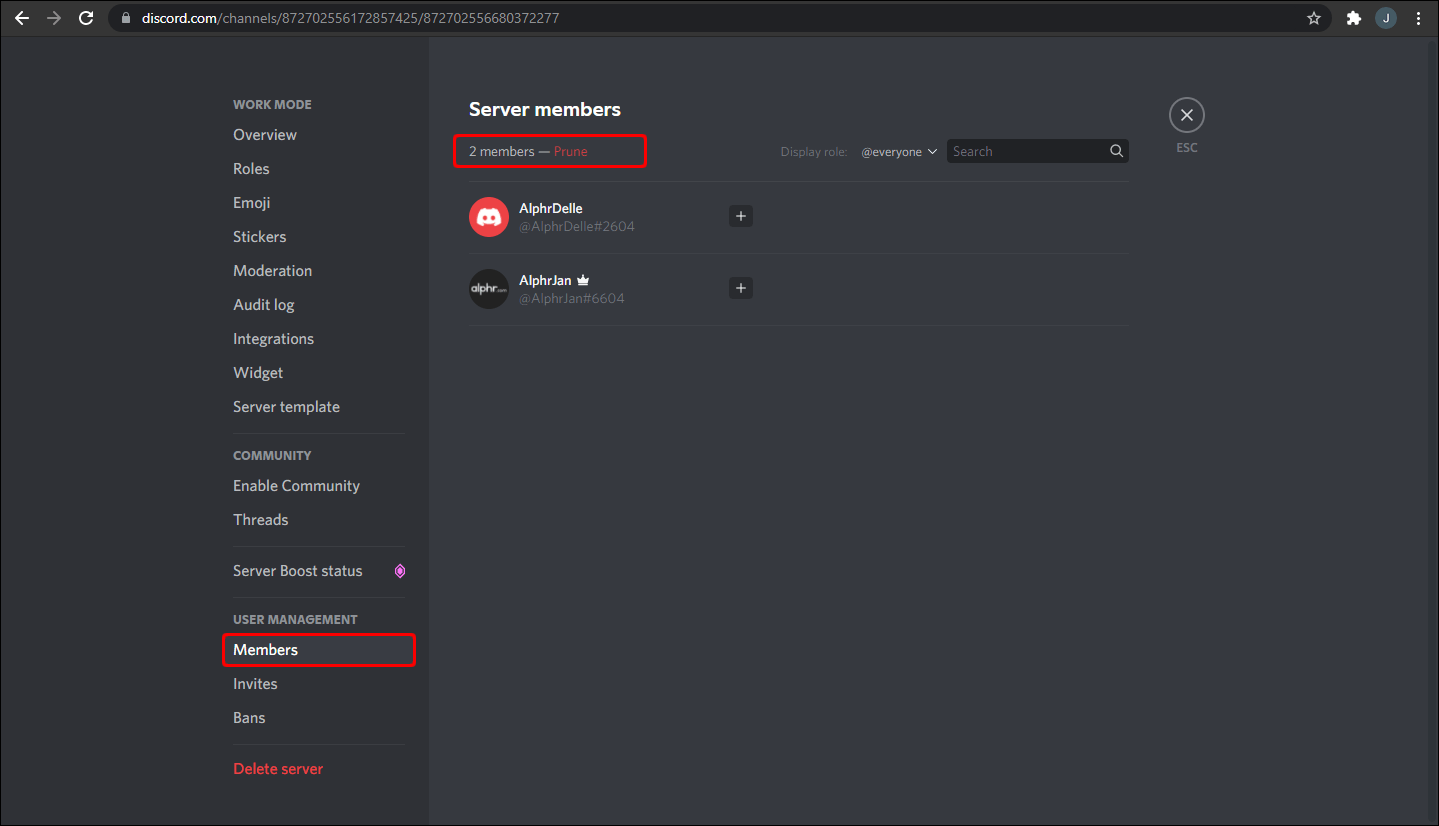Bookmark this page with star icon
Screen dimensions: 1439x826
tap(1314, 18)
